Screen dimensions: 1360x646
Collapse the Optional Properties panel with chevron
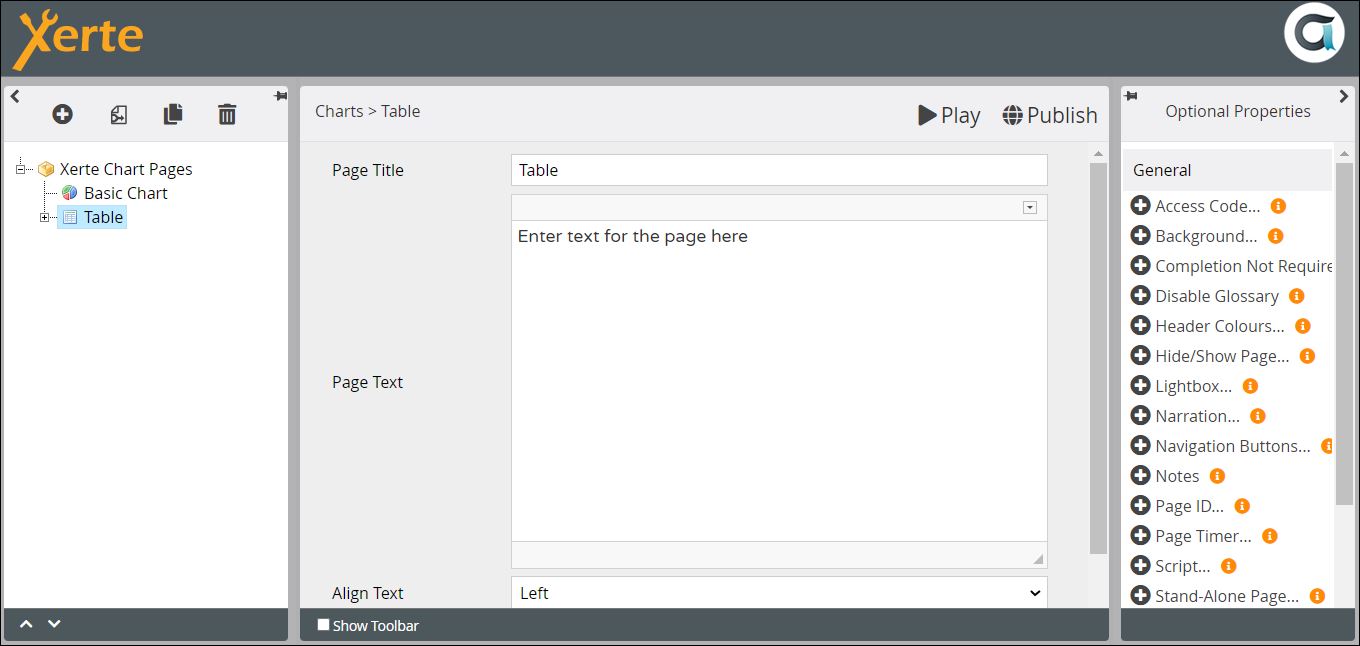pos(1343,96)
